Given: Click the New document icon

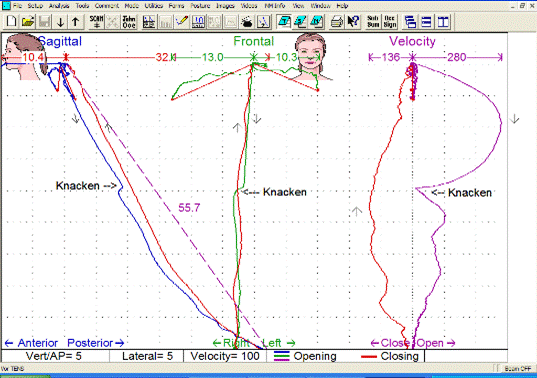Looking at the screenshot, I should pyautogui.click(x=11, y=22).
